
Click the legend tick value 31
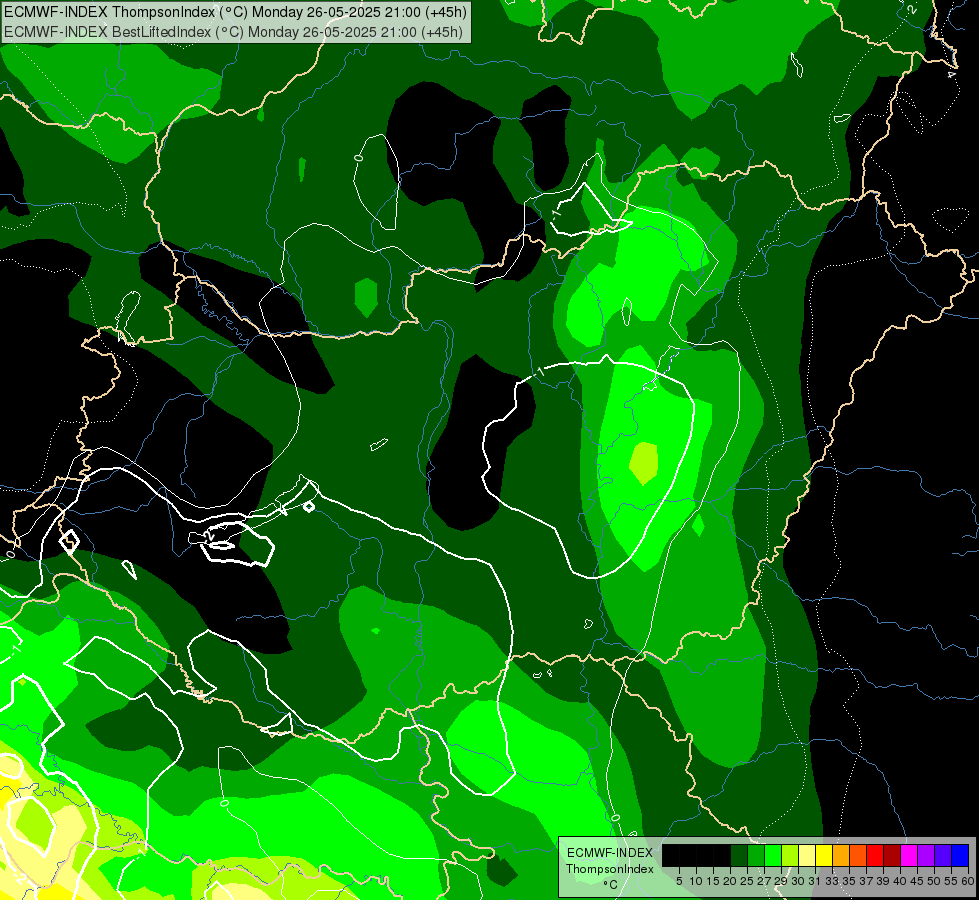pos(815,881)
